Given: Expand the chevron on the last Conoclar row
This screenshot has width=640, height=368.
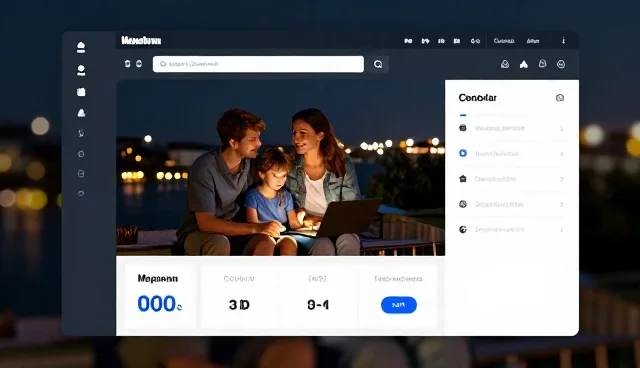Looking at the screenshot, I should [562, 230].
